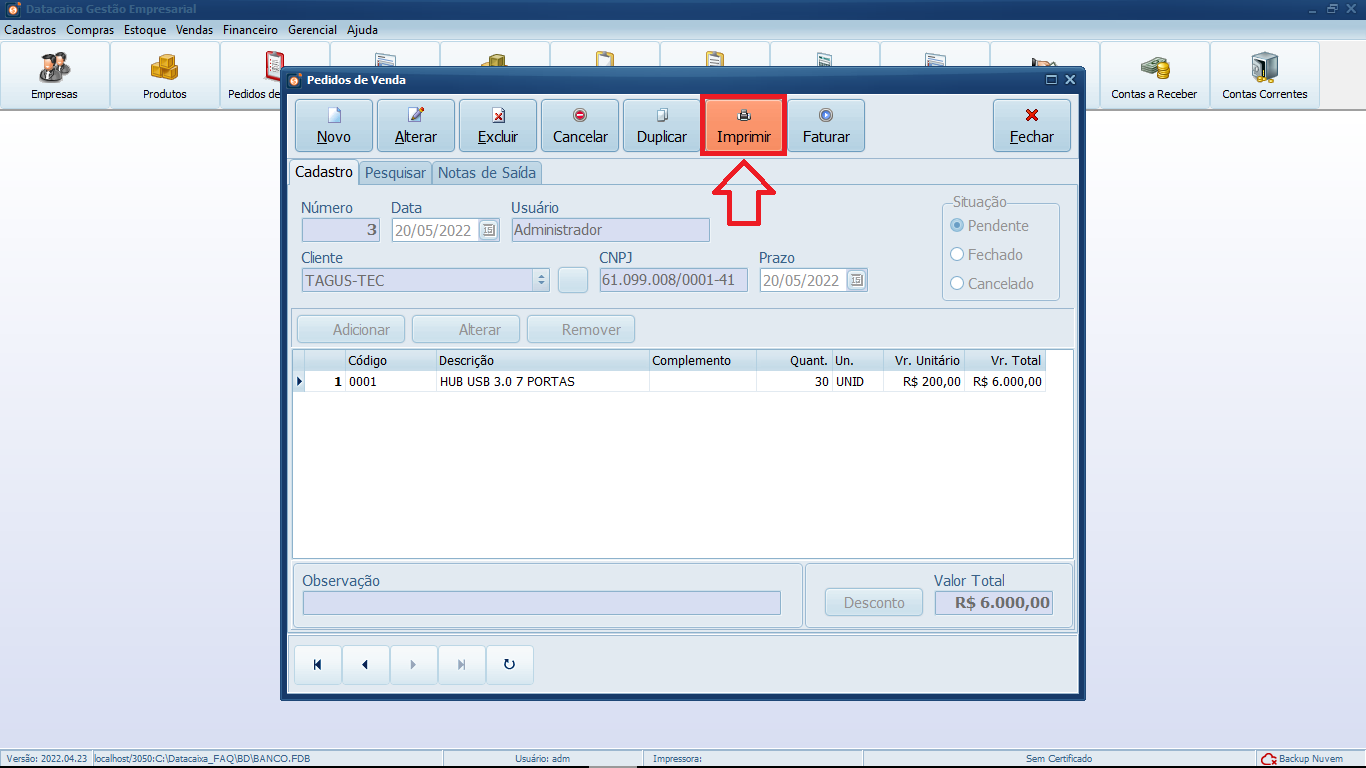Click the Imprimir printer button
Screen dimensions: 1366x768
tap(743, 126)
